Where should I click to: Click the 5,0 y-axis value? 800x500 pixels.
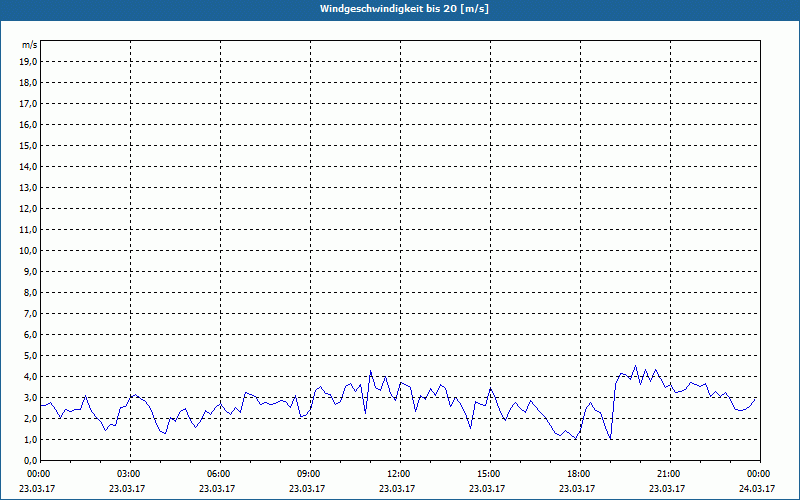coord(31,356)
